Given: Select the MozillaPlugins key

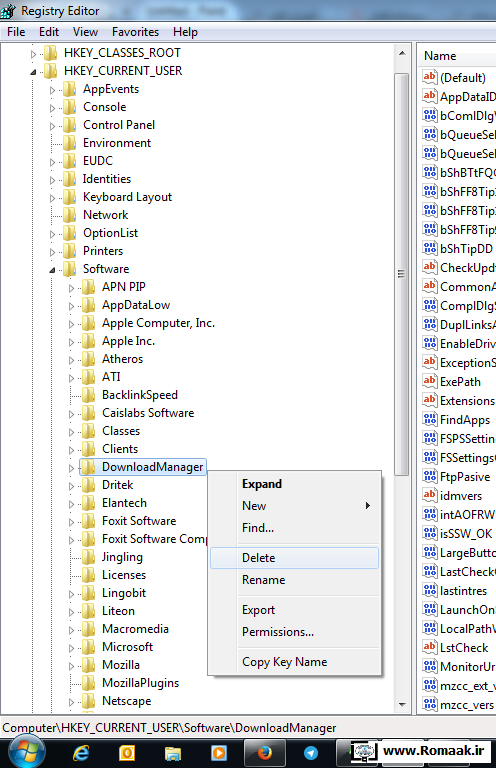Looking at the screenshot, I should (x=141, y=683).
